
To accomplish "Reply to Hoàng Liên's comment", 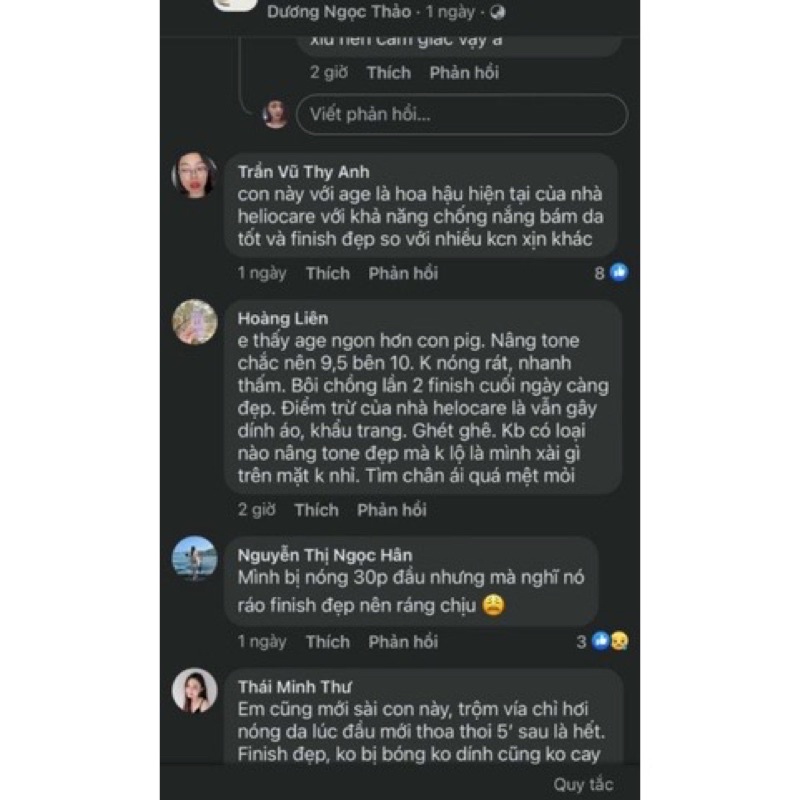I will tap(392, 510).
